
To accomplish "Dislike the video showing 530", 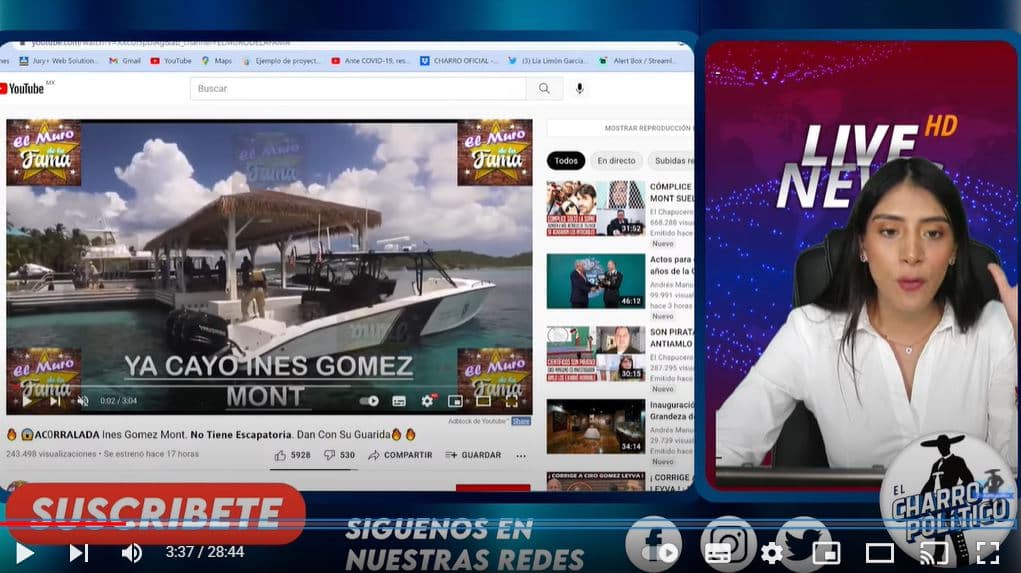I will 340,455.
